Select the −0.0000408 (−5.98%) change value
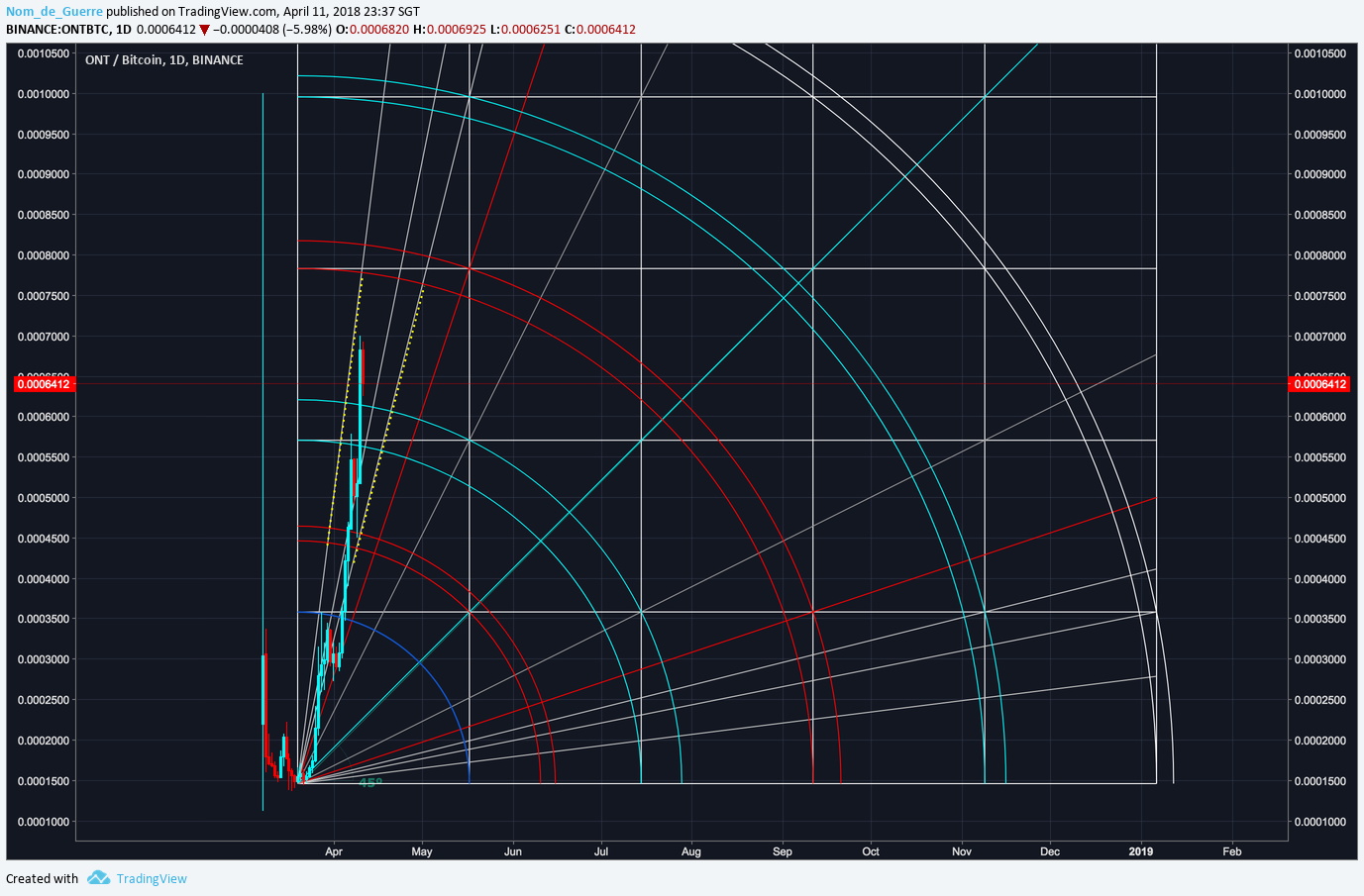This screenshot has height=896, width=1364. (x=272, y=30)
